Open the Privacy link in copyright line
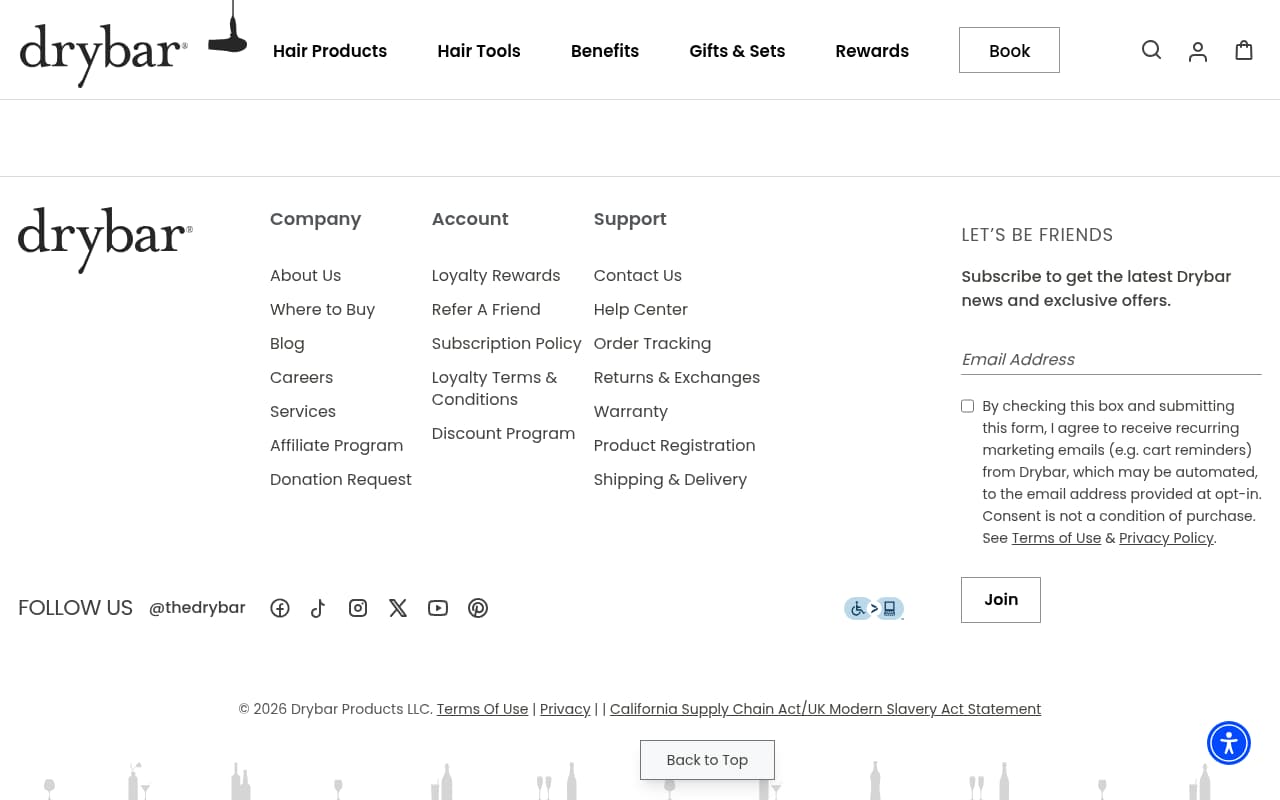 pyautogui.click(x=565, y=709)
